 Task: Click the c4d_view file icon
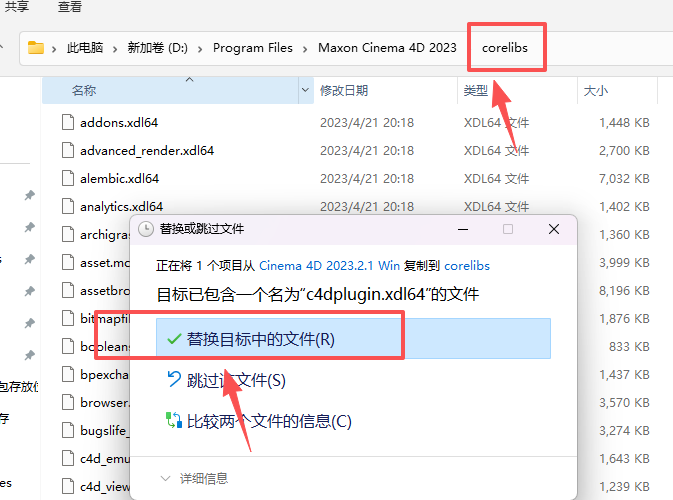[x=68, y=486]
